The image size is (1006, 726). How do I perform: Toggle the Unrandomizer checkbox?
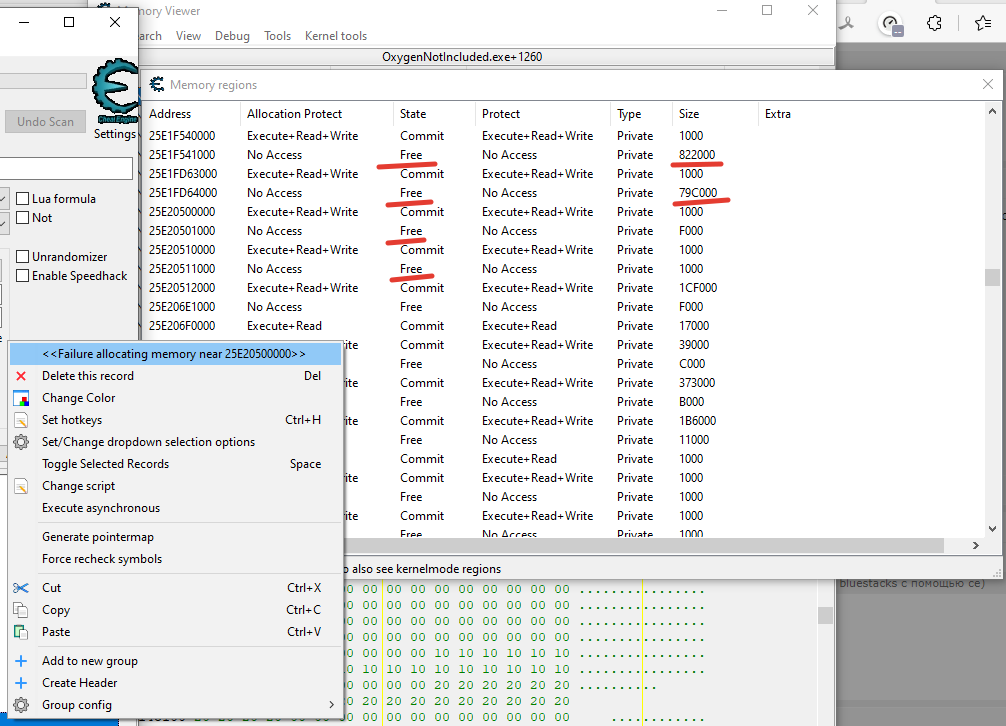click(23, 257)
